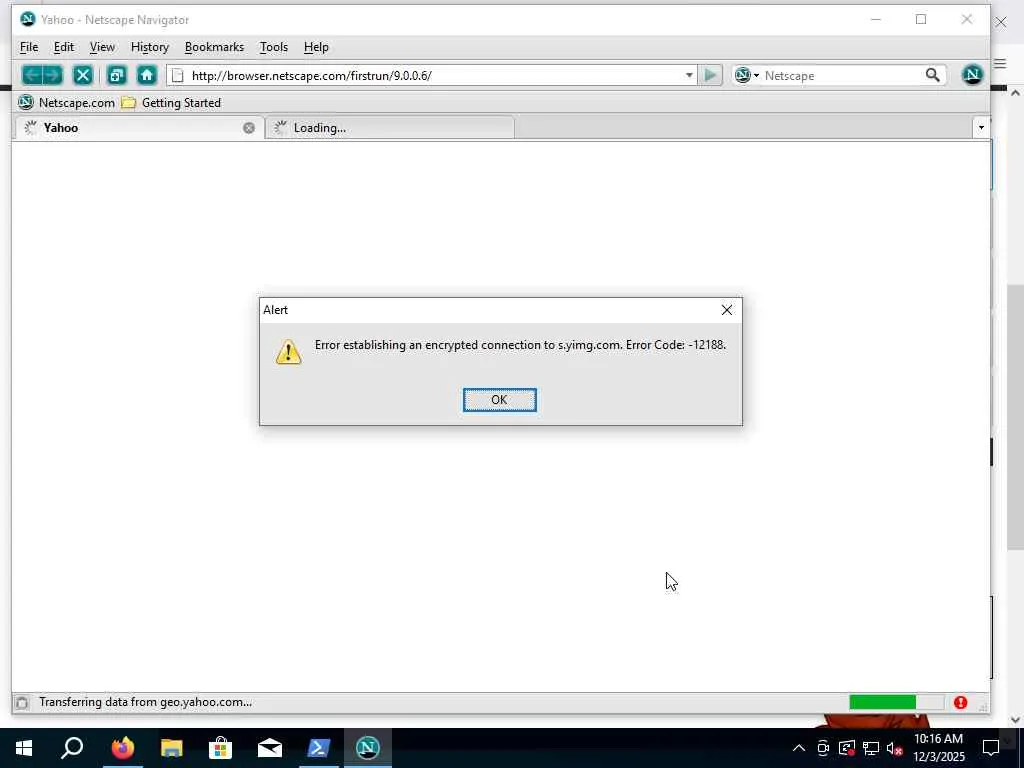Screen dimensions: 1024x768
Task: Click the status bar left corner icon
Action: (22, 703)
